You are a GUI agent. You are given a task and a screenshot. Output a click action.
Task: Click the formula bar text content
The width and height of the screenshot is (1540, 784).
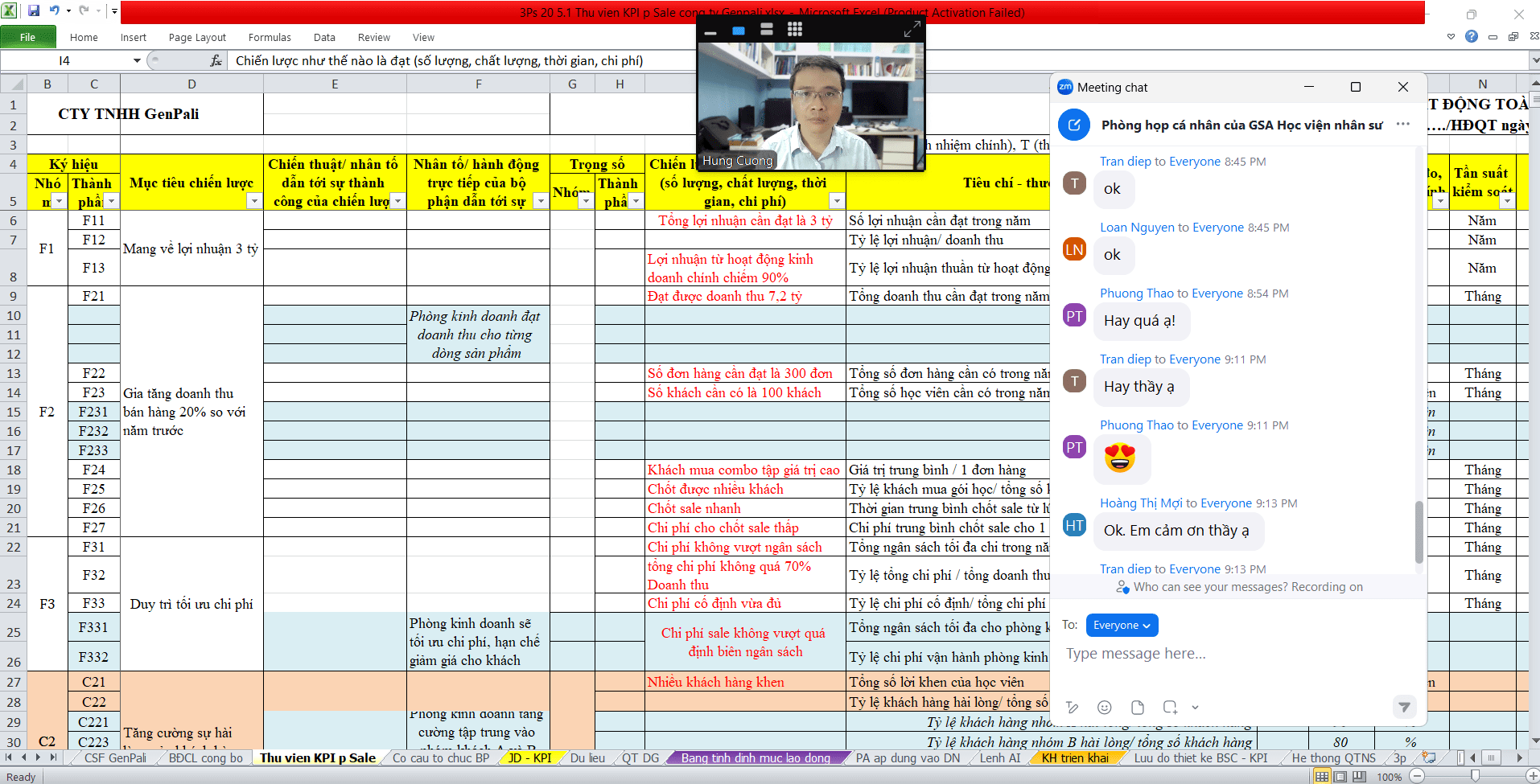(439, 60)
